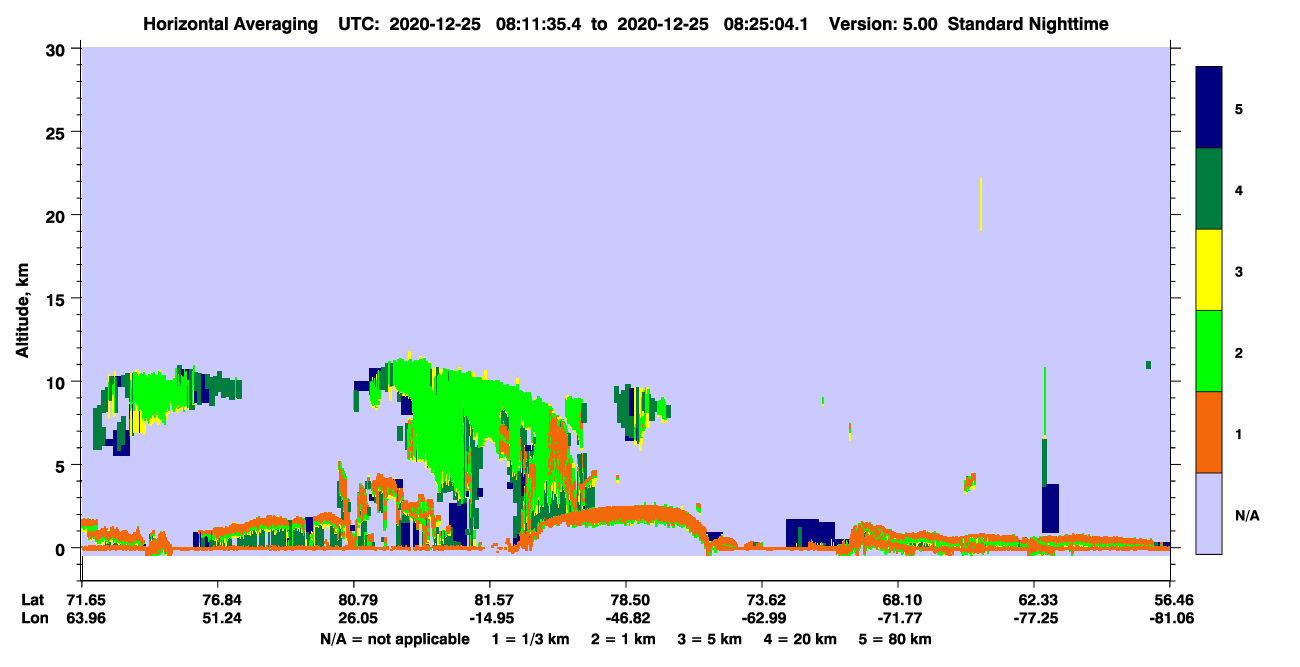Click the dark blue color bar segment labeled 5
Image resolution: width=1300 pixels, height=667 pixels.
[x=1209, y=108]
